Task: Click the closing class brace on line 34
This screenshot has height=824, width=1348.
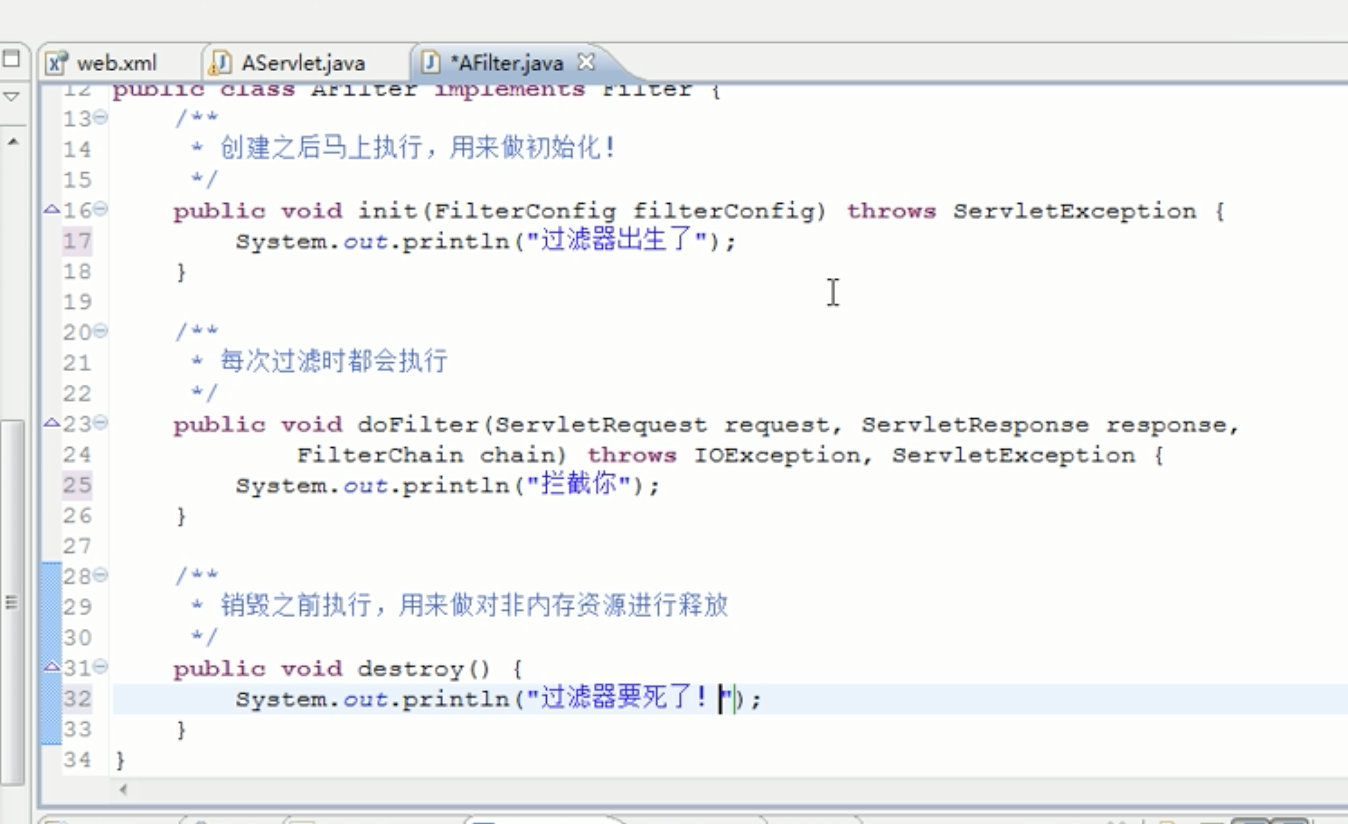Action: pos(120,761)
